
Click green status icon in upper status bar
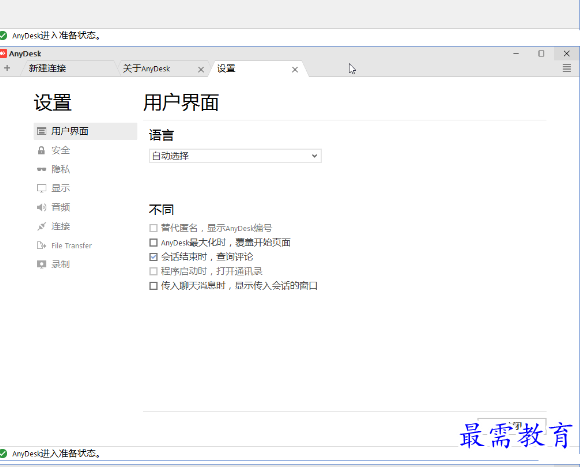[x=3, y=36]
